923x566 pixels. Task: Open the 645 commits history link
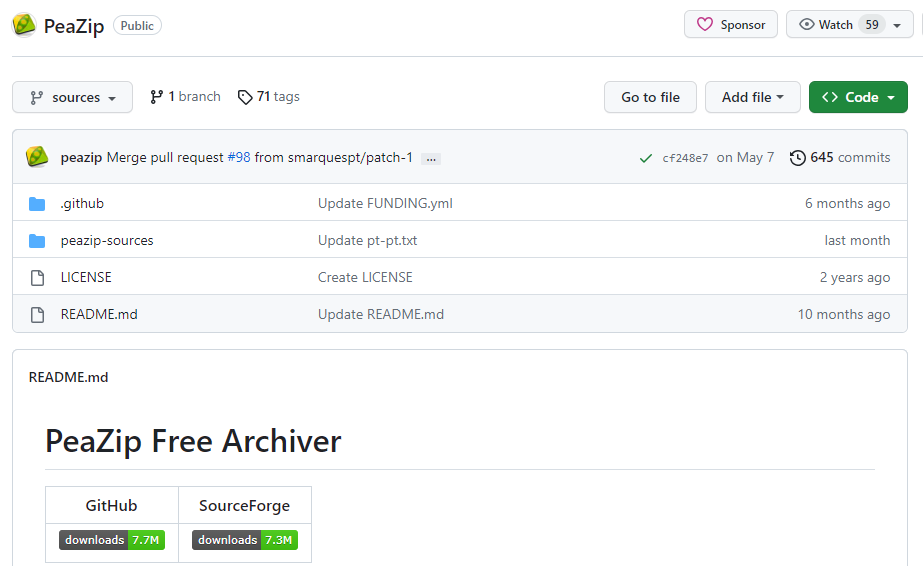point(840,158)
